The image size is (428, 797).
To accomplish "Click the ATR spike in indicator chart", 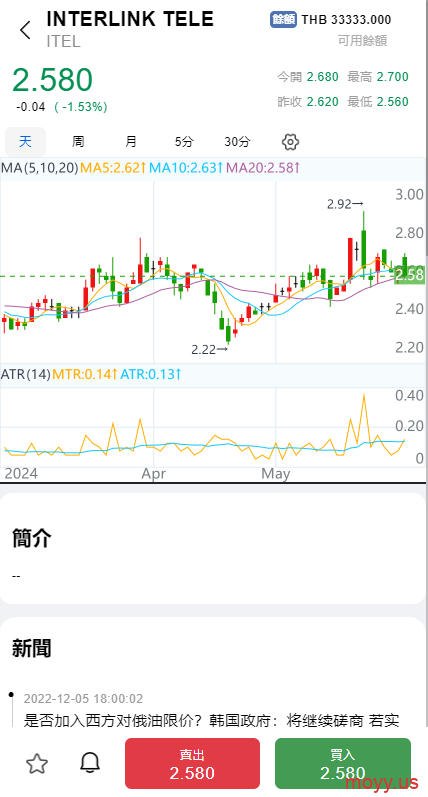I will coord(364,395).
